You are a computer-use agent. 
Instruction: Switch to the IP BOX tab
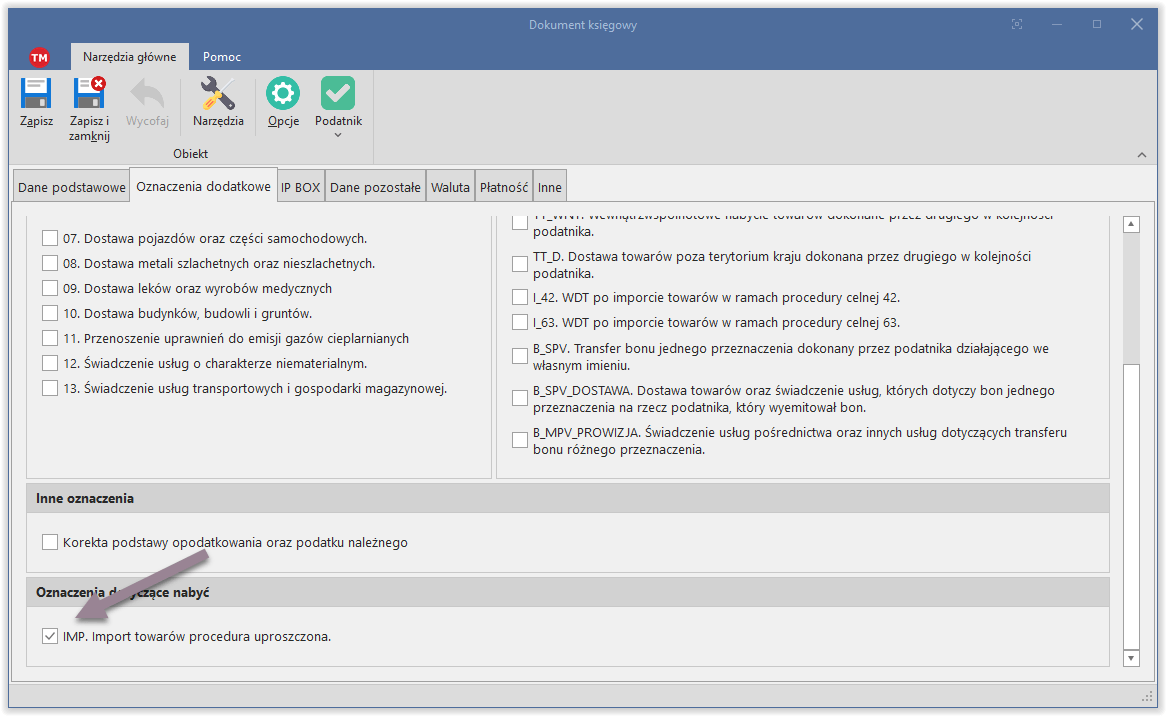pyautogui.click(x=300, y=187)
